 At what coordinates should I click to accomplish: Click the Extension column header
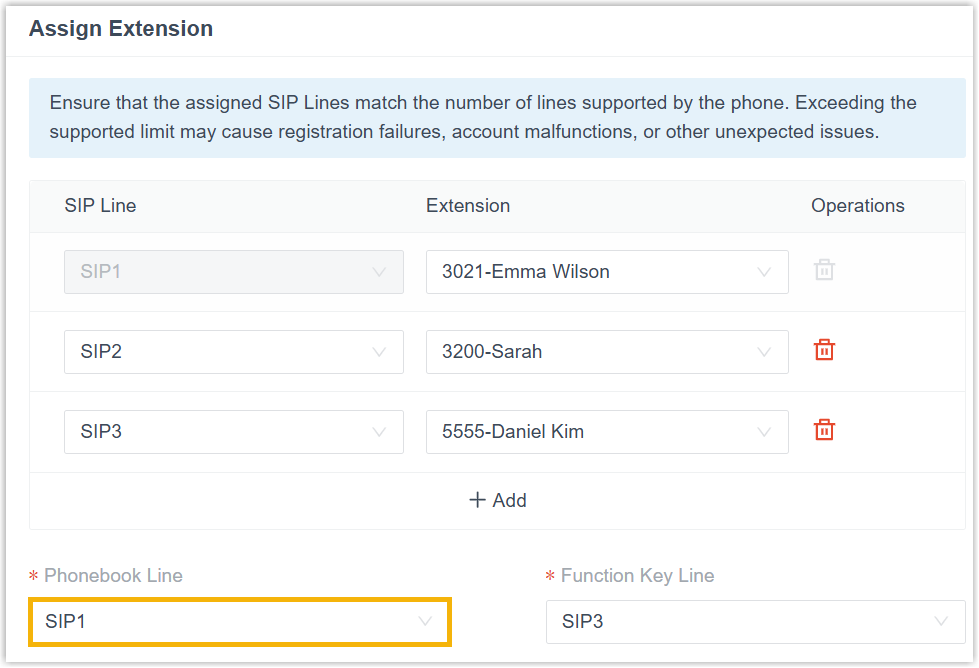pos(468,205)
